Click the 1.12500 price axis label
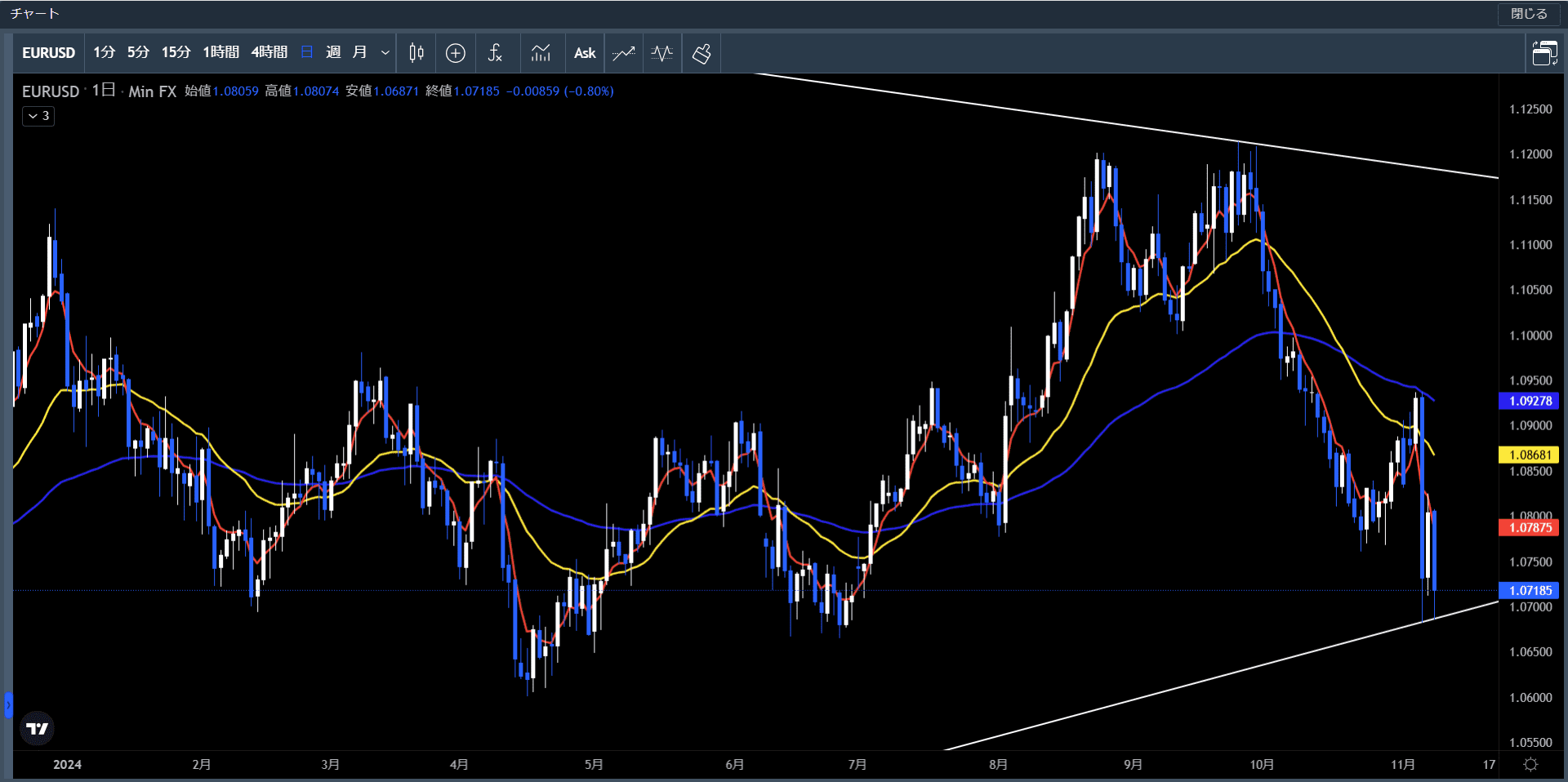Image resolution: width=1568 pixels, height=782 pixels. pos(1530,109)
